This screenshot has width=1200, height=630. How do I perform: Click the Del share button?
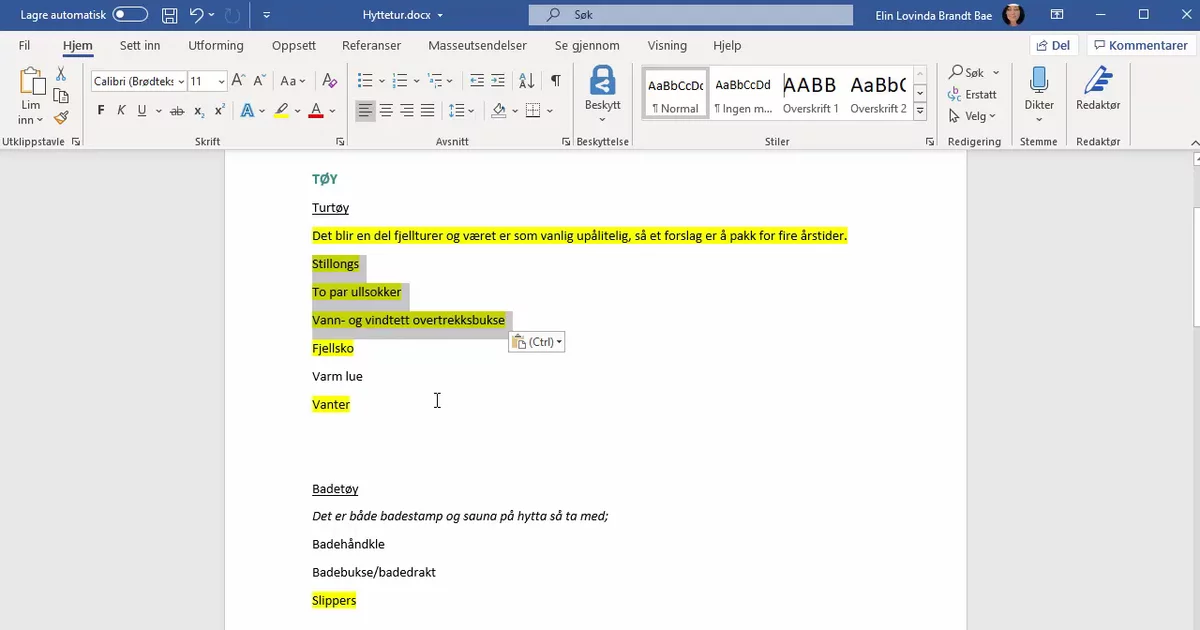pos(1054,46)
